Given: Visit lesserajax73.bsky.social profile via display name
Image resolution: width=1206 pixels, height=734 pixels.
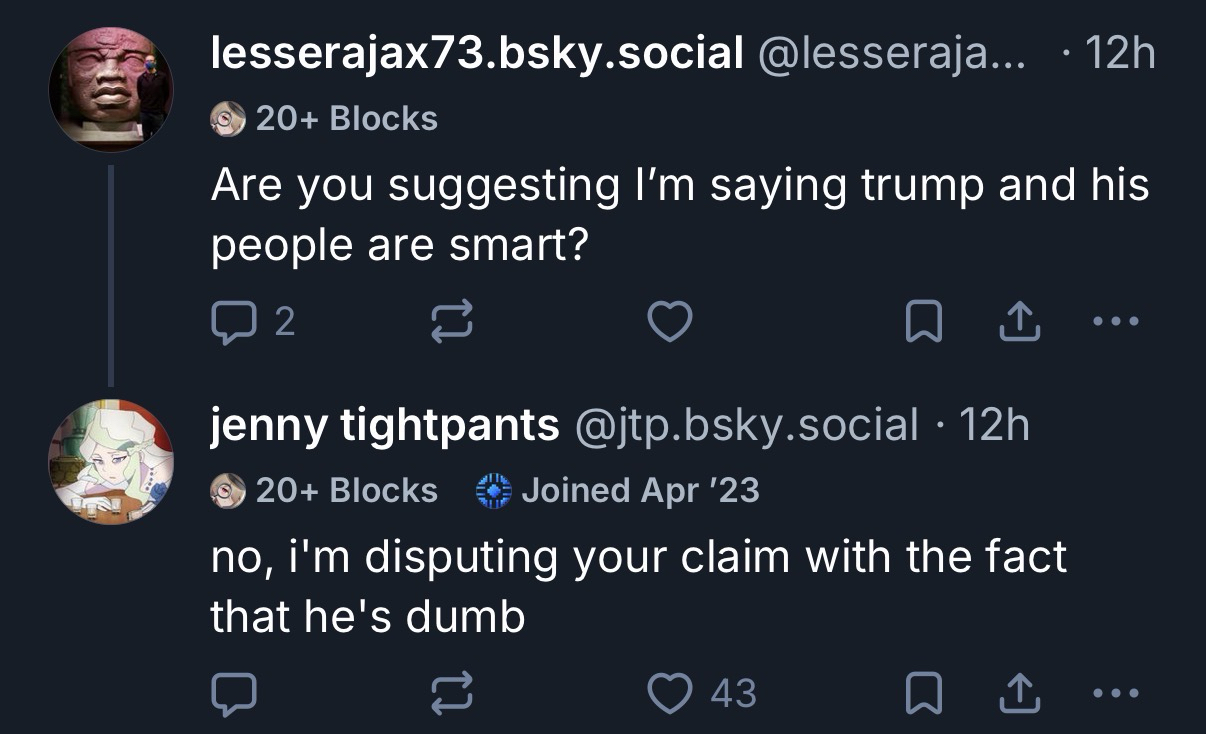Looking at the screenshot, I should click(x=476, y=52).
